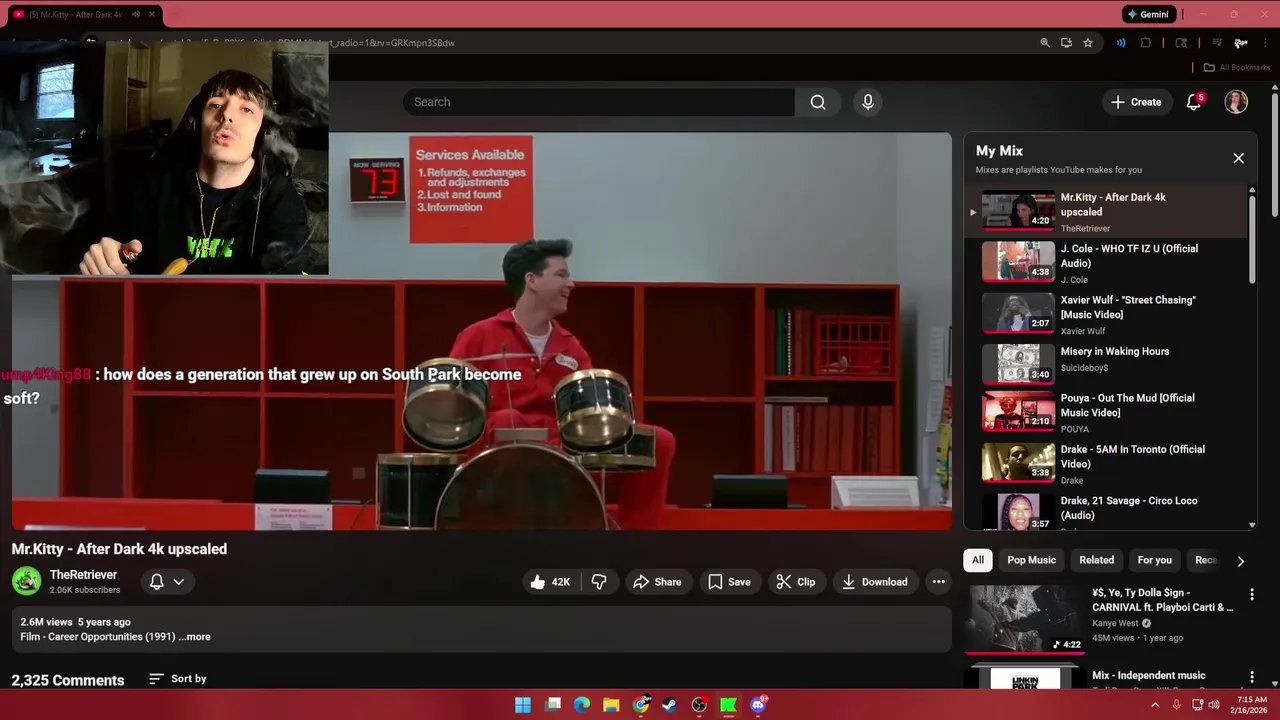Bookmark this page with the star icon
This screenshot has width=1280, height=720.
[x=1088, y=43]
